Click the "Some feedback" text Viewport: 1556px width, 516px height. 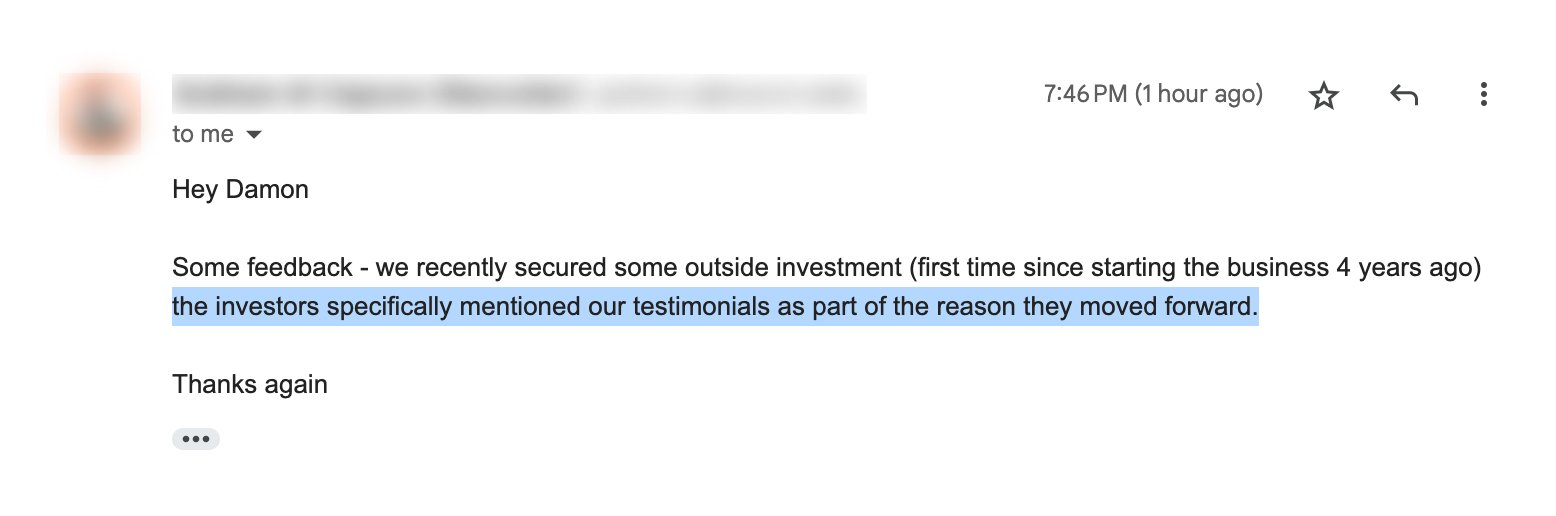pyautogui.click(x=262, y=268)
